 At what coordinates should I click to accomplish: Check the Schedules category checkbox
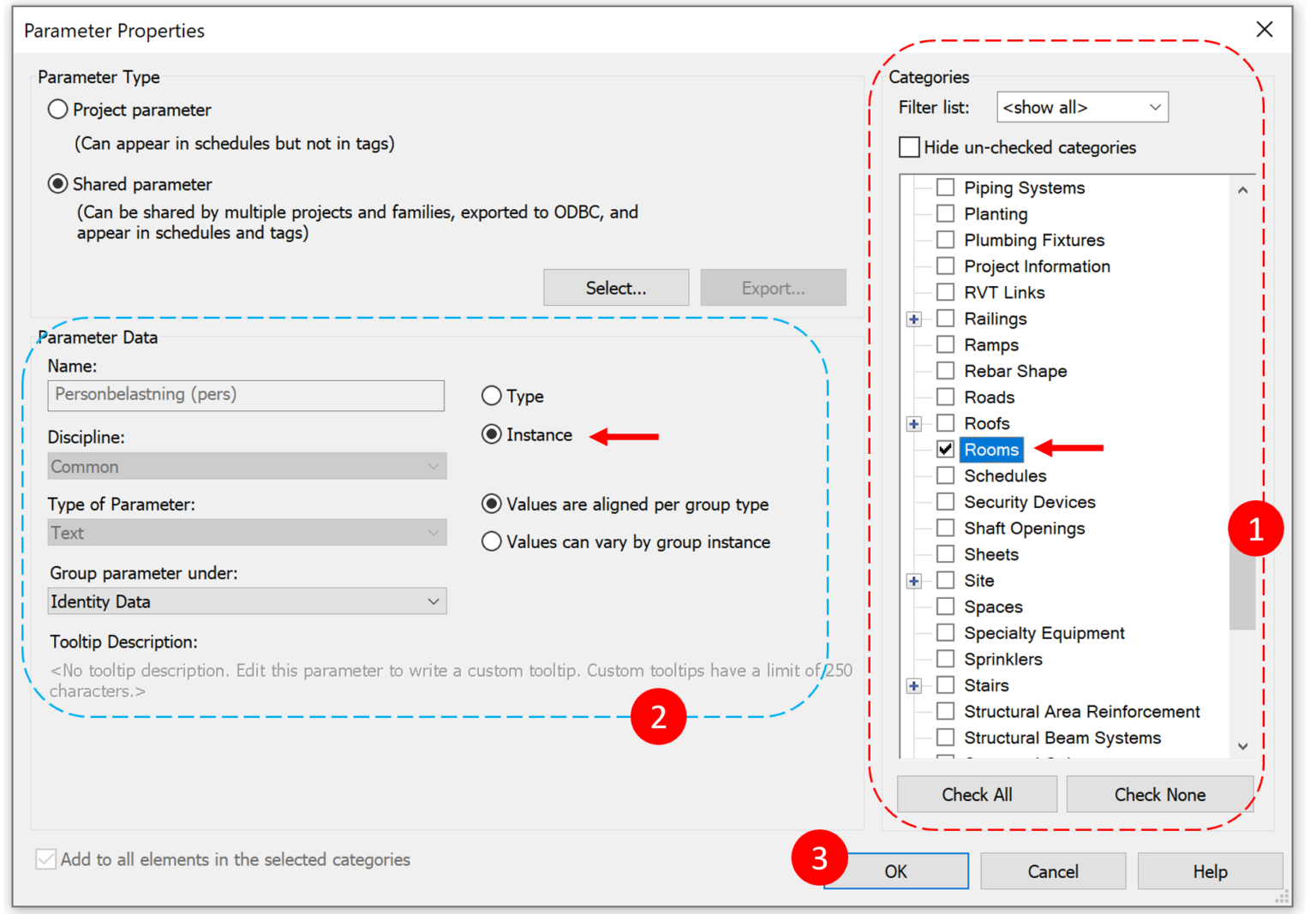tap(945, 475)
